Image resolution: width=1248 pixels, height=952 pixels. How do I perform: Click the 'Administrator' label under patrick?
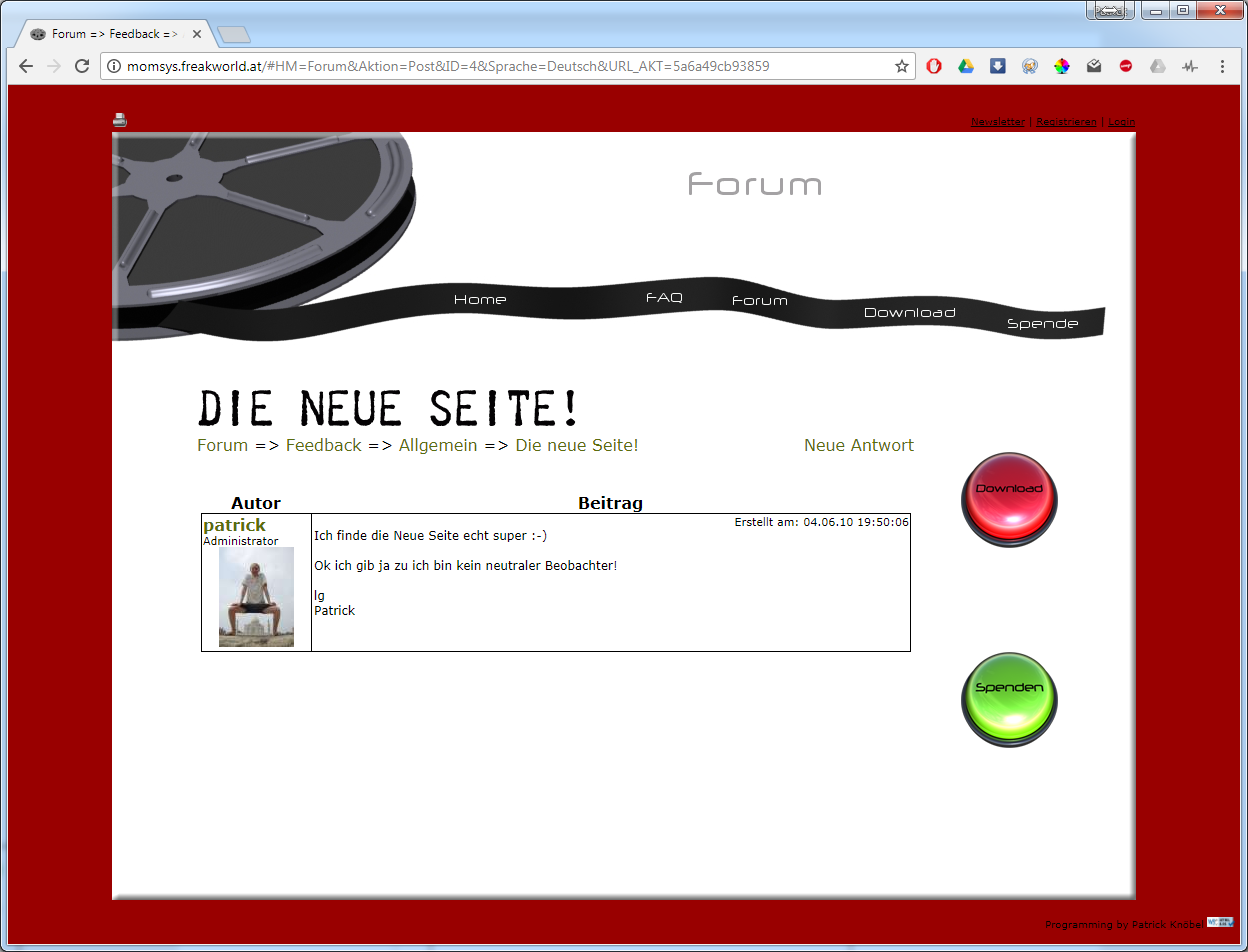(x=241, y=541)
